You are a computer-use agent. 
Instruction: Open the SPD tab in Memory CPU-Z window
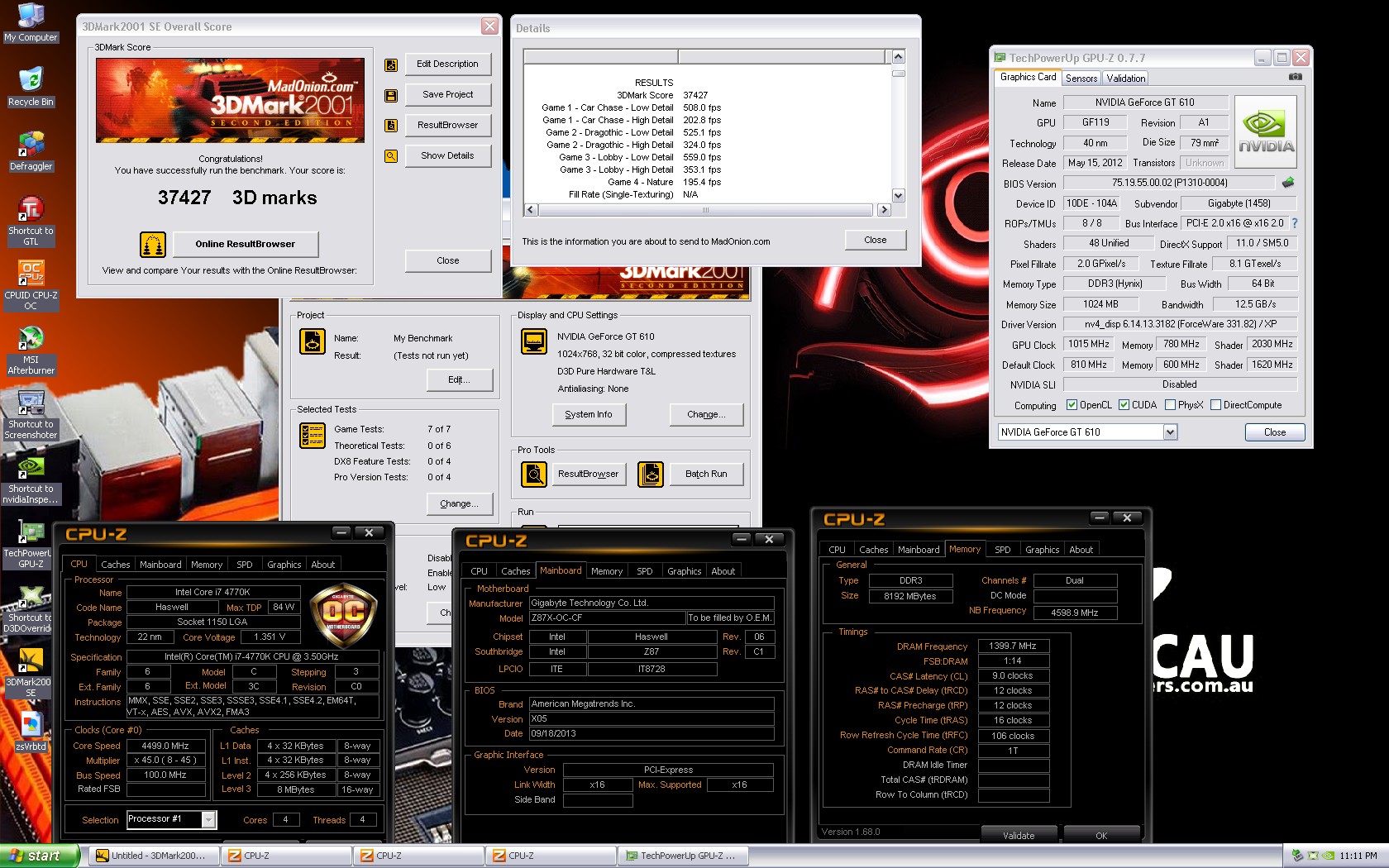tap(1002, 550)
